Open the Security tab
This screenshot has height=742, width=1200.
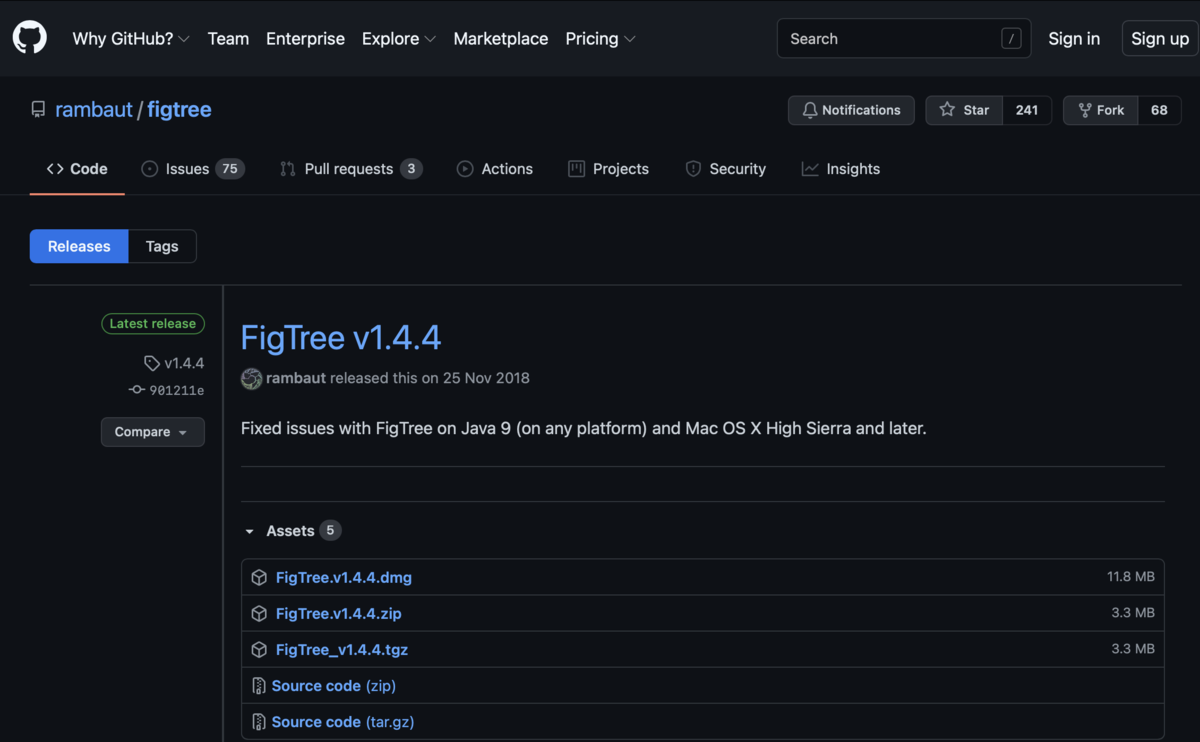725,169
